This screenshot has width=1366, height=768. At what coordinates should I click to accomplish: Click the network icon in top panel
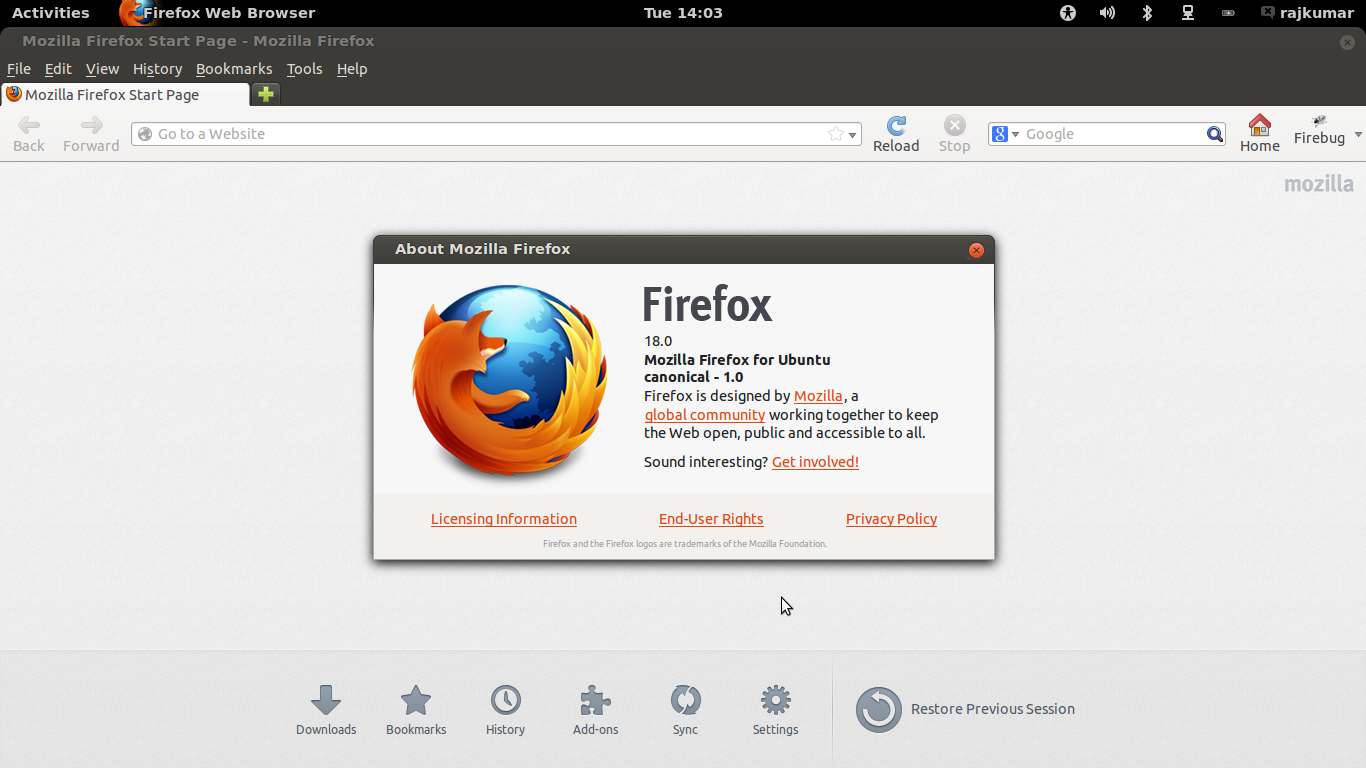[1187, 13]
